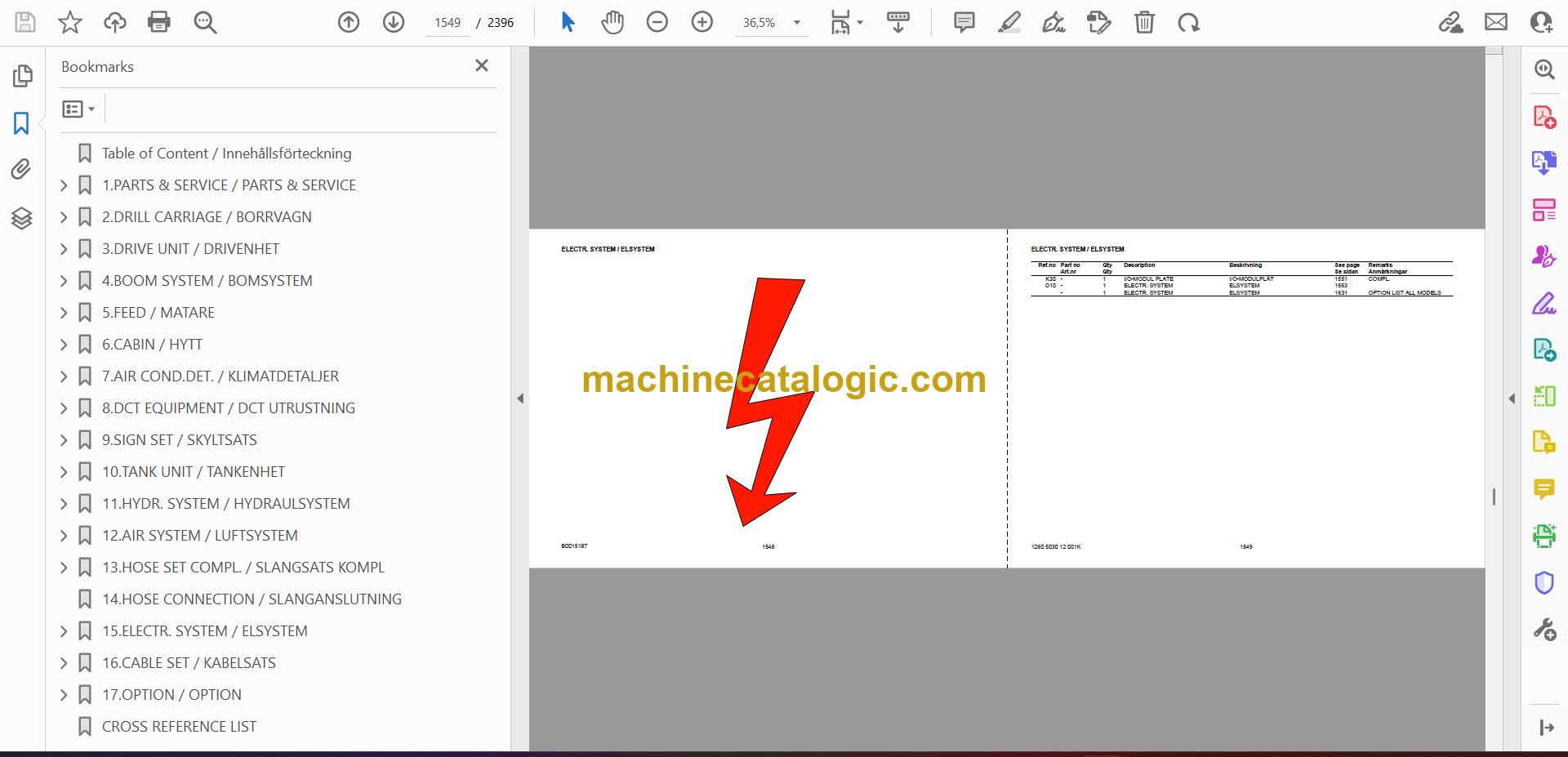Expand 15.ELECTR. SYSTEM / ELSYSTEM bookmark

64,631
